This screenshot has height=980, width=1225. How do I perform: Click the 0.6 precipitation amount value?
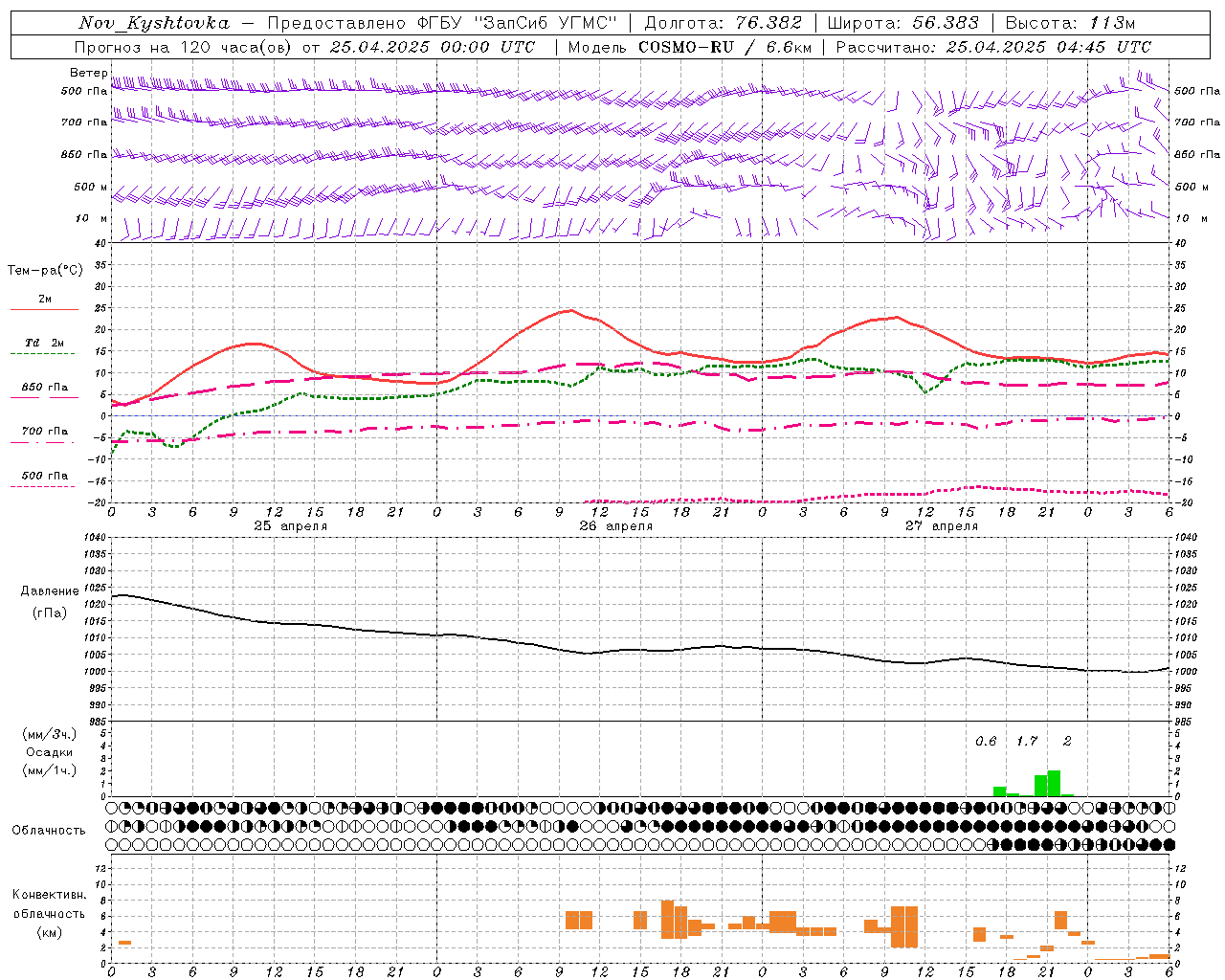click(986, 742)
